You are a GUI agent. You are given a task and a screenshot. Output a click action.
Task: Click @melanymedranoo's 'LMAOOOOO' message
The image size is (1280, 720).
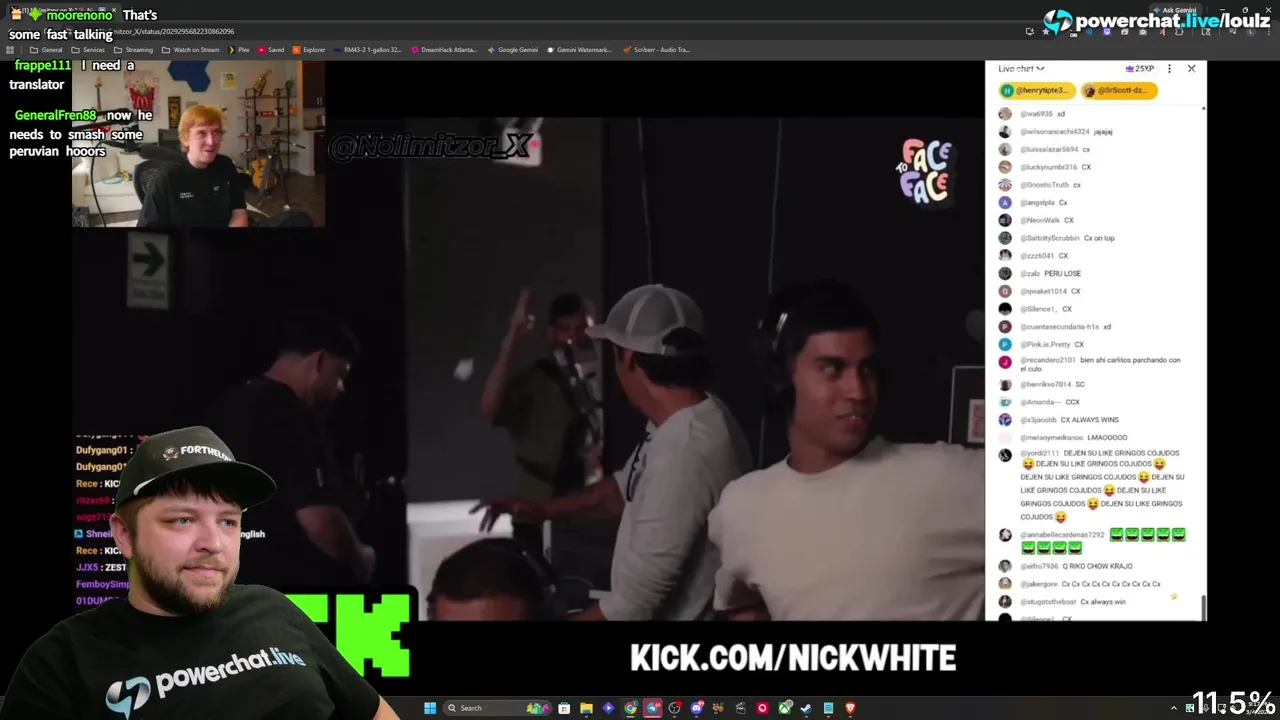tap(1106, 438)
